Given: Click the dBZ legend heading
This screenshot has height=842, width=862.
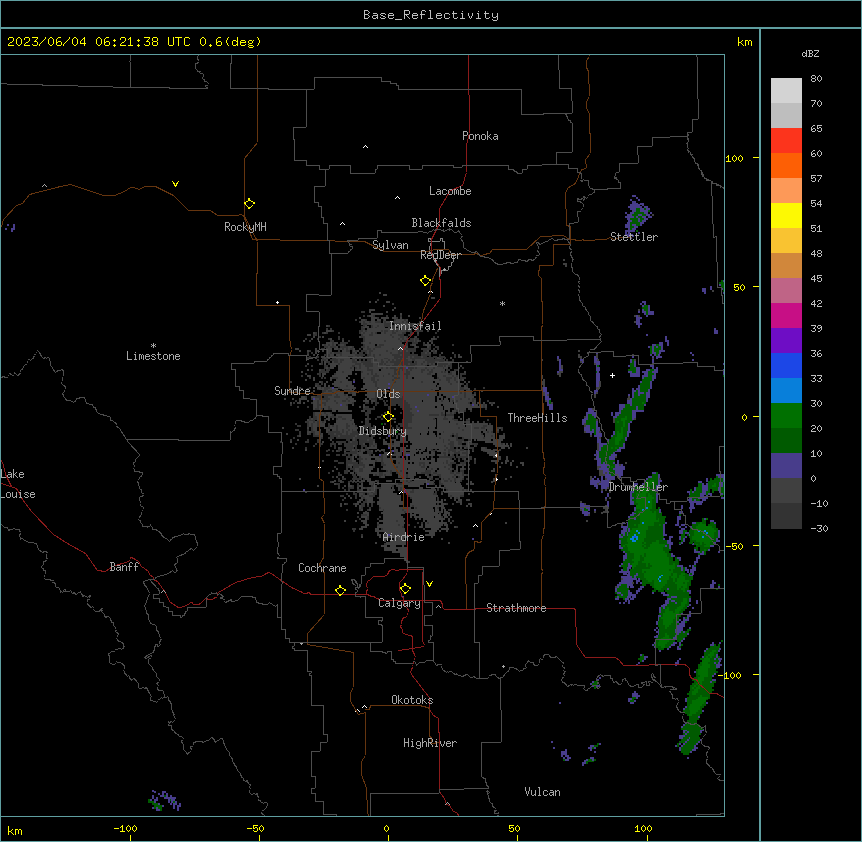Looking at the screenshot, I should tap(810, 54).
